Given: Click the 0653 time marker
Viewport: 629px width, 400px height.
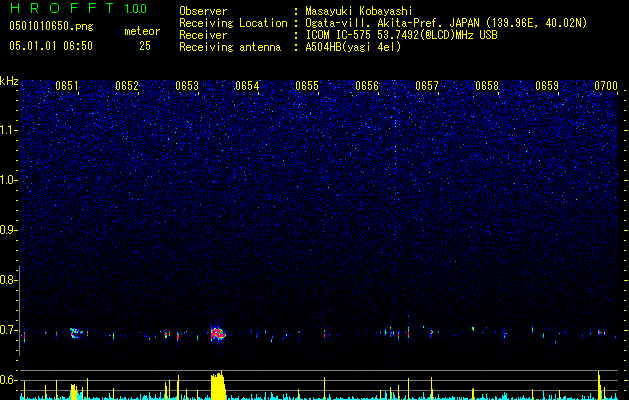Looking at the screenshot, I should pyautogui.click(x=187, y=86).
